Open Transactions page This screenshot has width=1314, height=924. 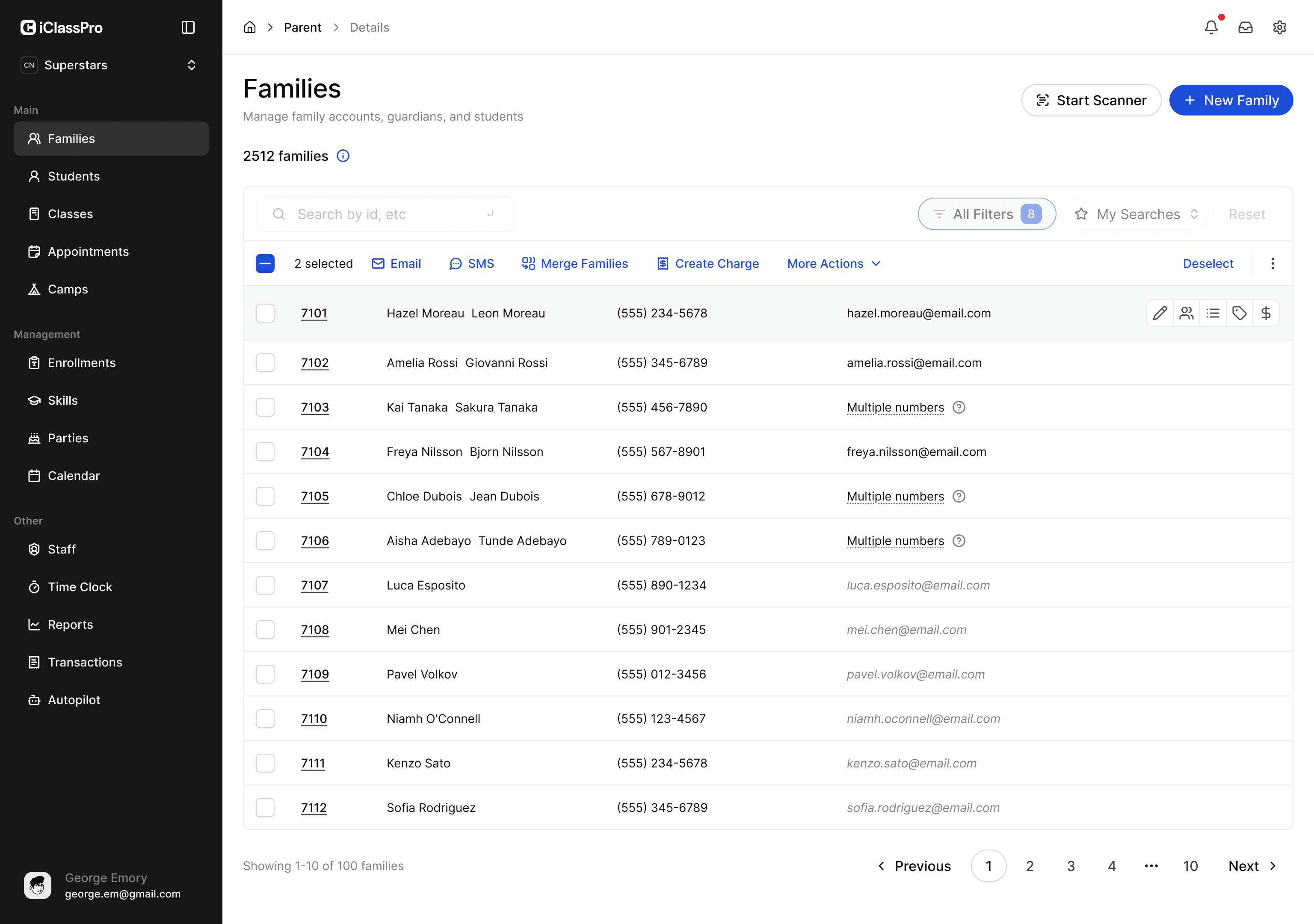pos(111,662)
